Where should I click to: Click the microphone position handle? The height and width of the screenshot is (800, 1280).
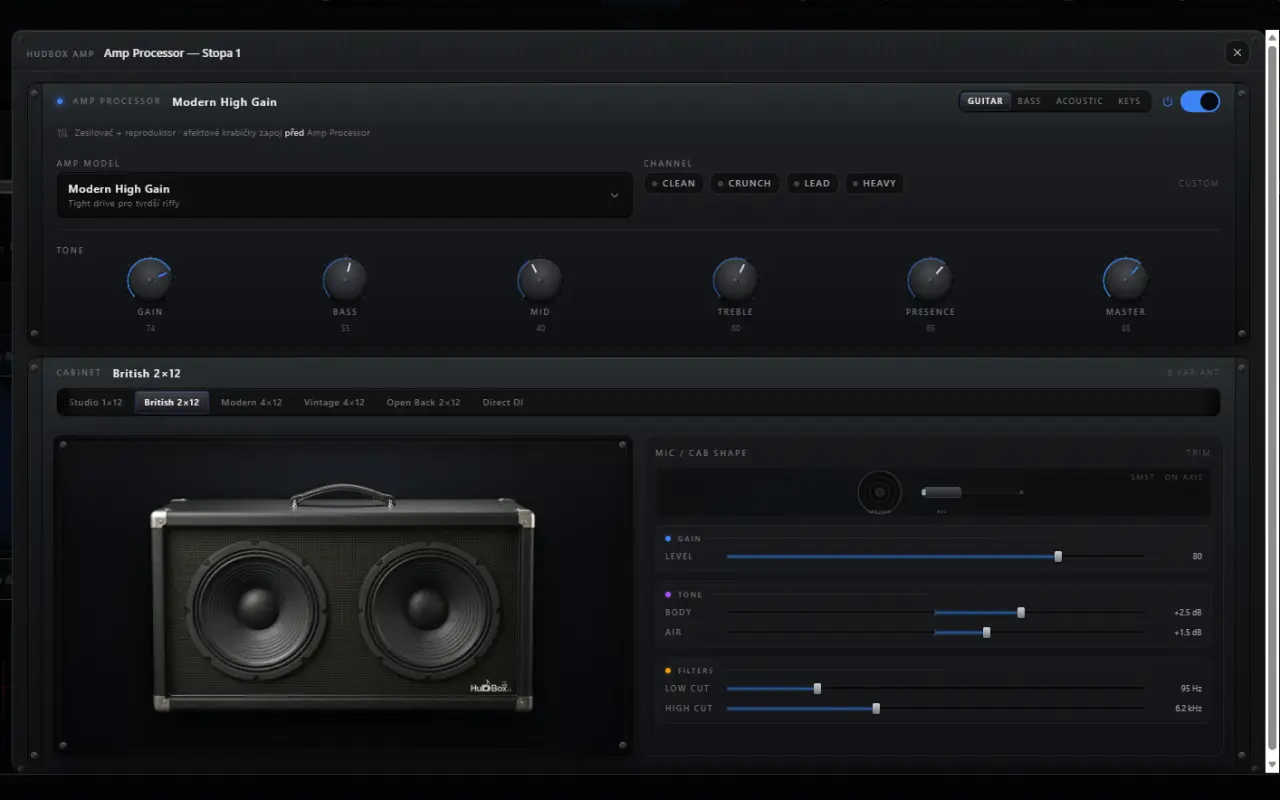pos(941,492)
